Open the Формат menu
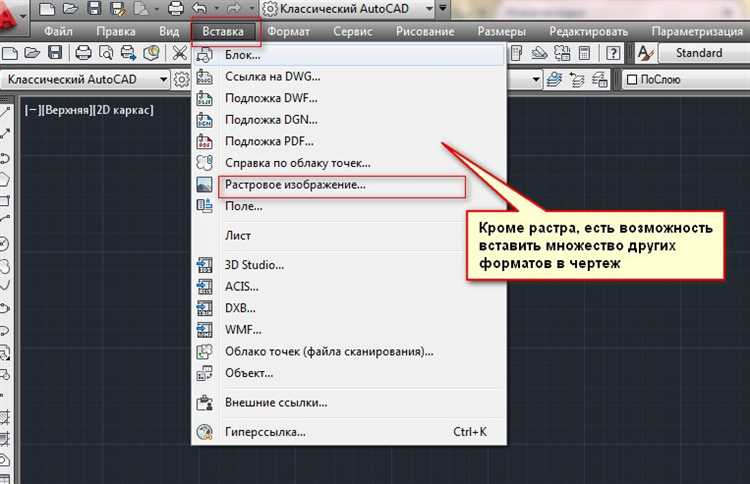The width and height of the screenshot is (750, 484). (288, 32)
